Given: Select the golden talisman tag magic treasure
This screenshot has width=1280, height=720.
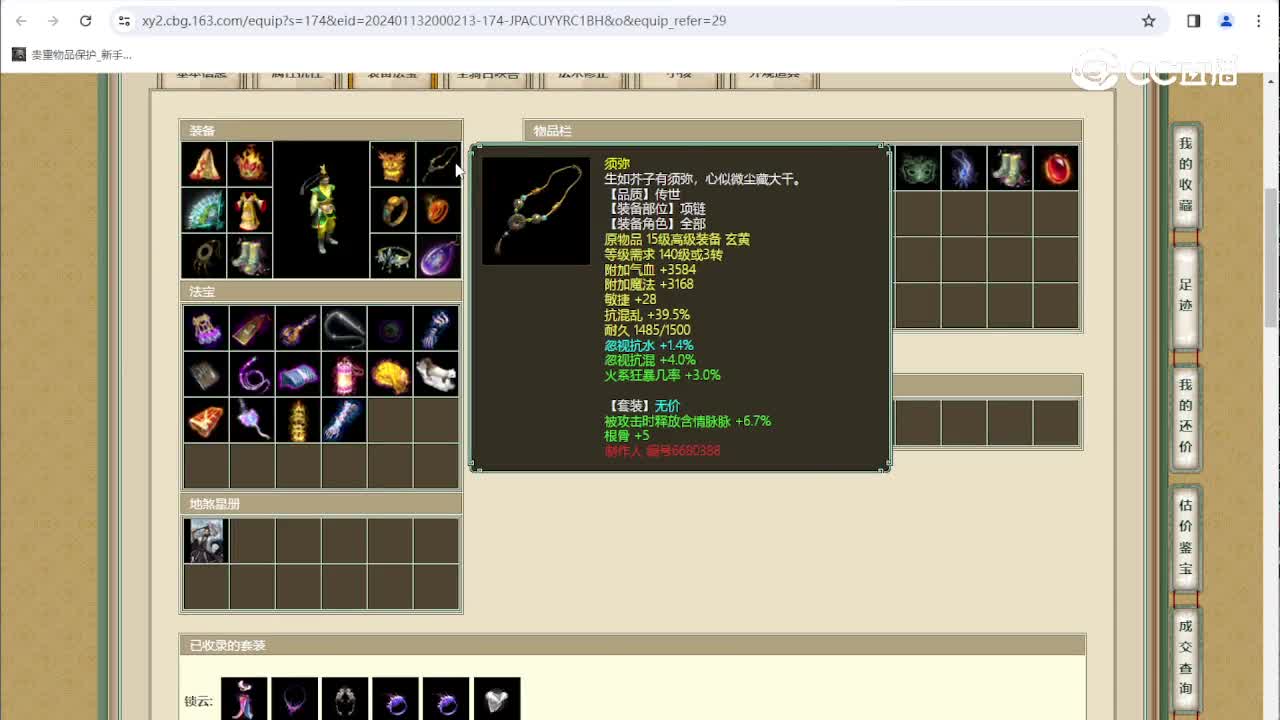Looking at the screenshot, I should point(252,328).
